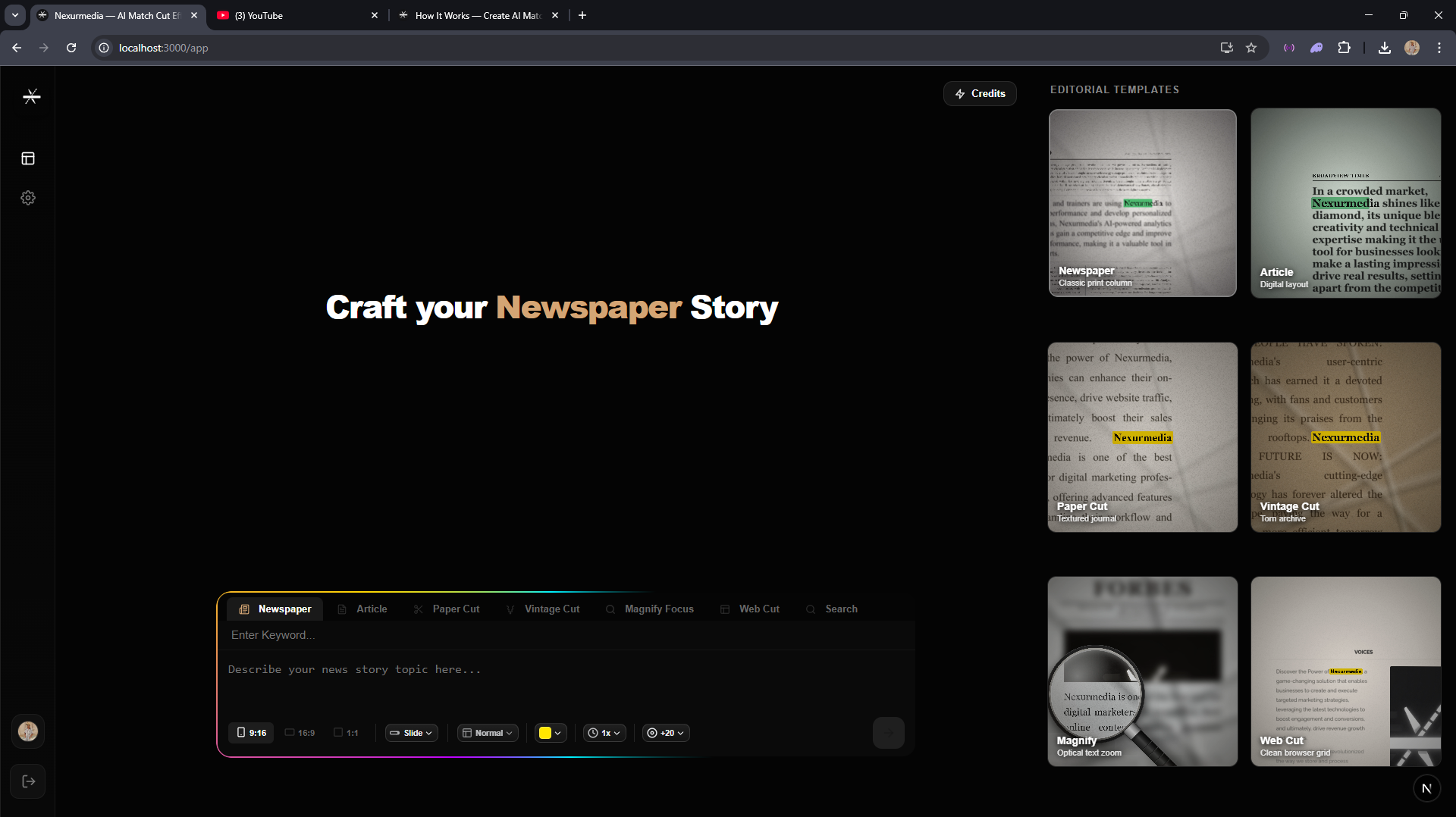Click the logout icon at sidebar bottom
This screenshot has width=1456, height=817.
click(28, 781)
